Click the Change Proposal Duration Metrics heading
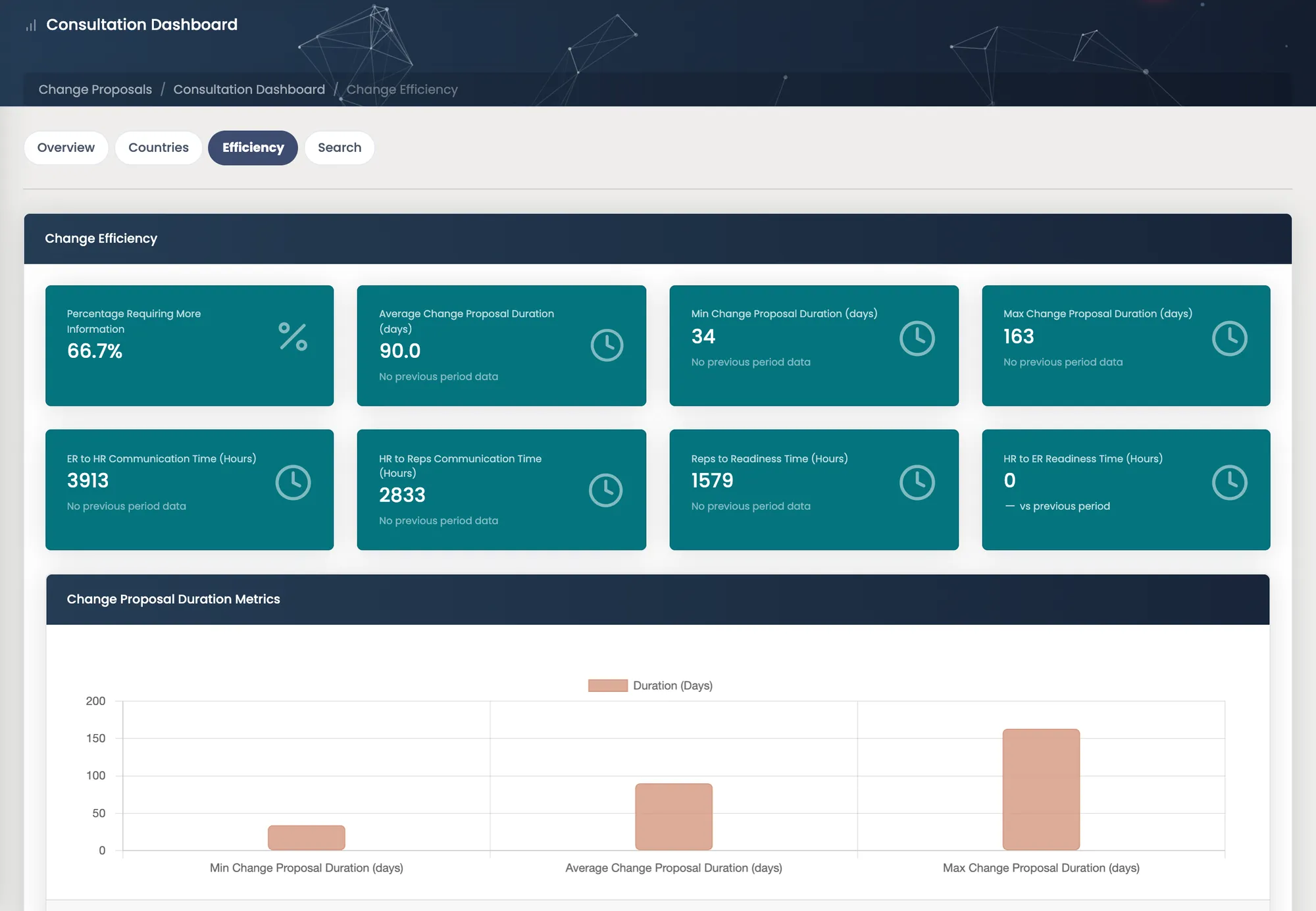1316x911 pixels. click(173, 599)
